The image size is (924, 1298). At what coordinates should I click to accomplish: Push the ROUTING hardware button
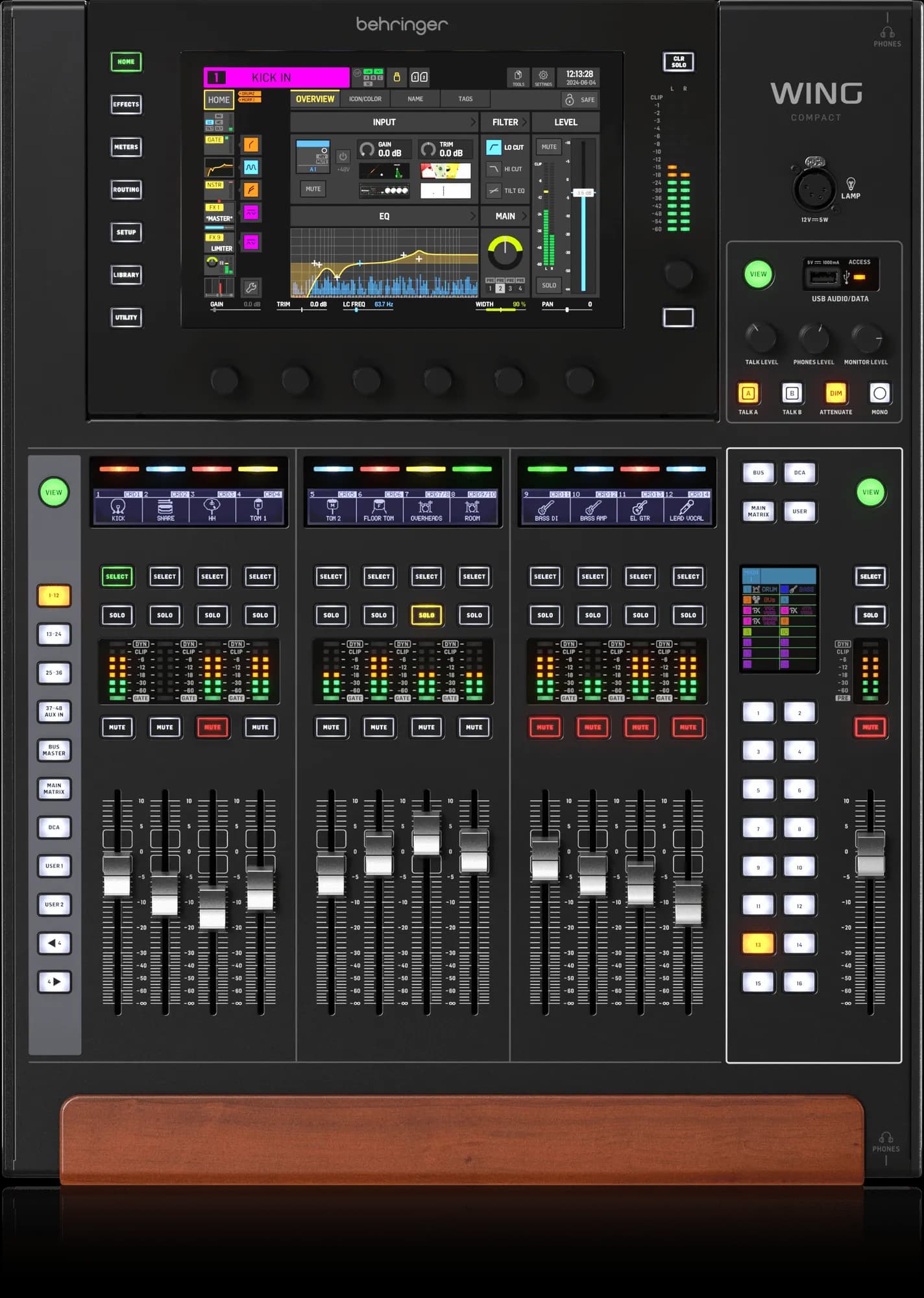pos(126,190)
